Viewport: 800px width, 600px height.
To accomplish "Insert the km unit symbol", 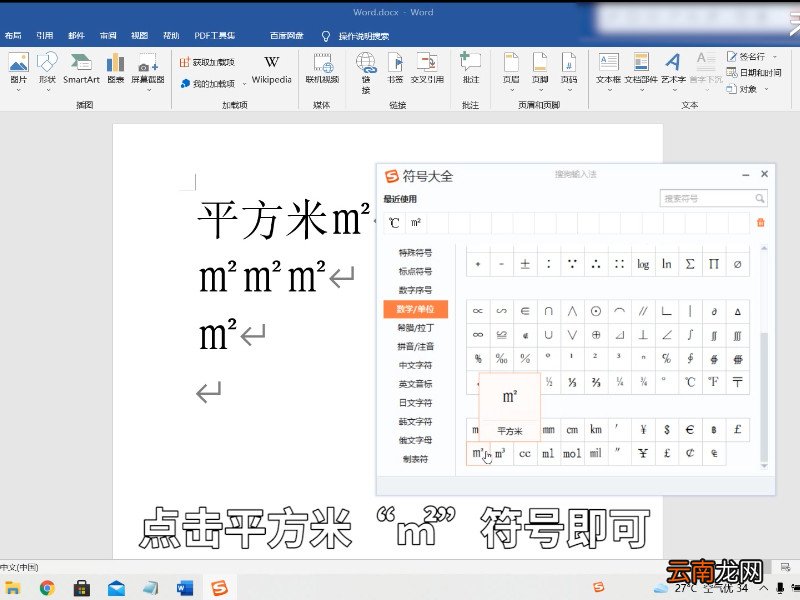I will pos(596,430).
